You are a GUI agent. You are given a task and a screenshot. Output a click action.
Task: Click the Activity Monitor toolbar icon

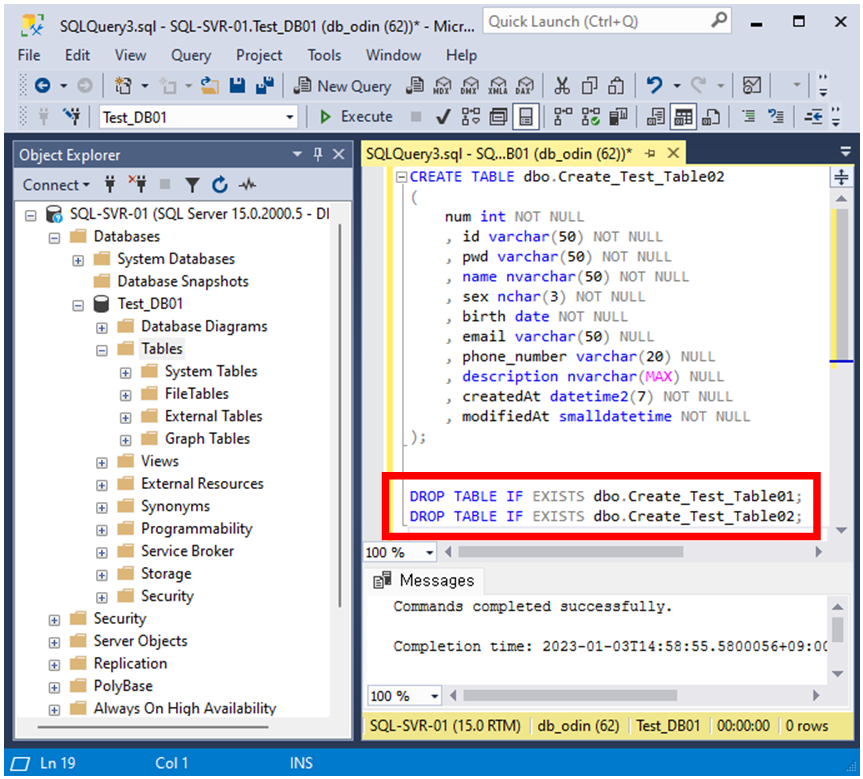[x=752, y=85]
